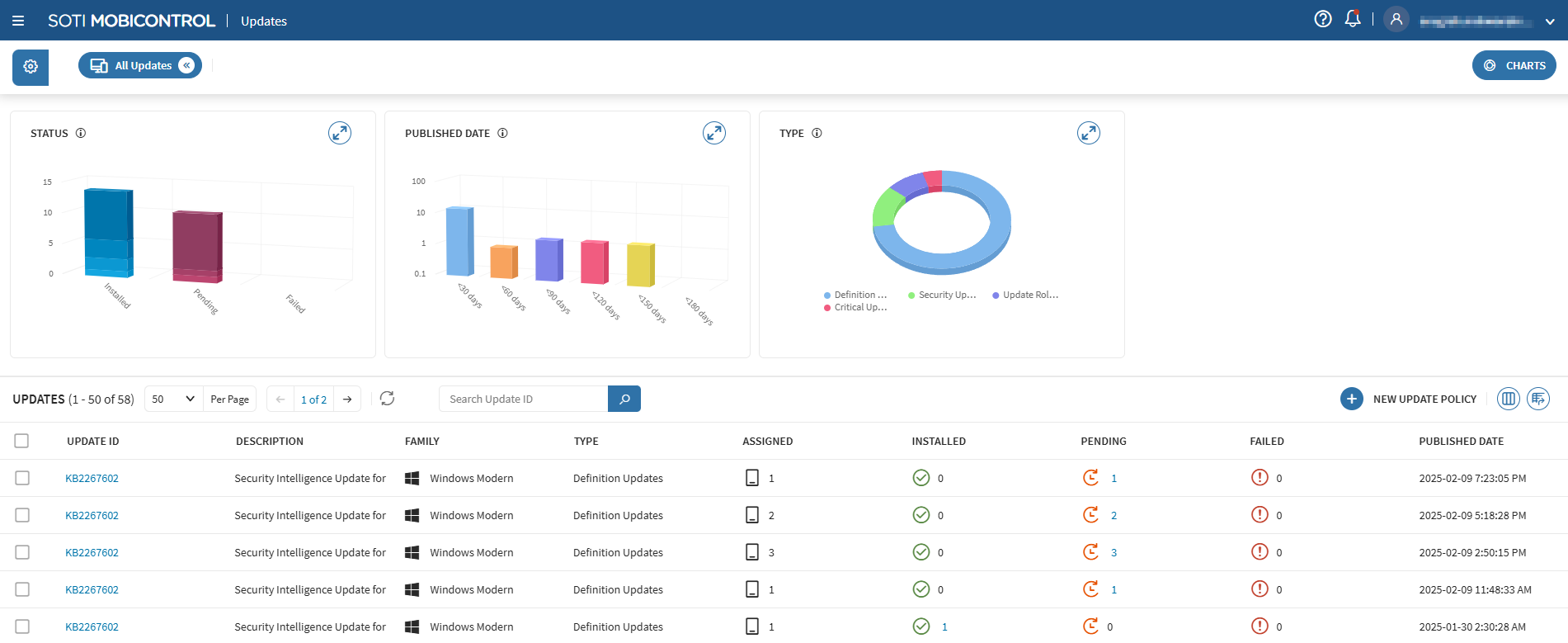Click the 1 of 2 page indicator

tap(313, 400)
